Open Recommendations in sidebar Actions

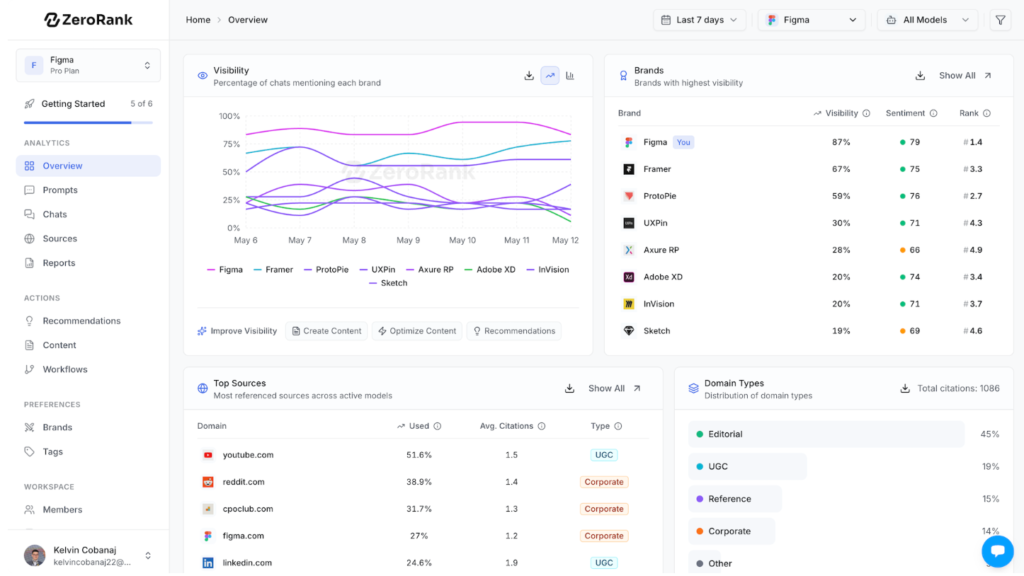(x=88, y=321)
